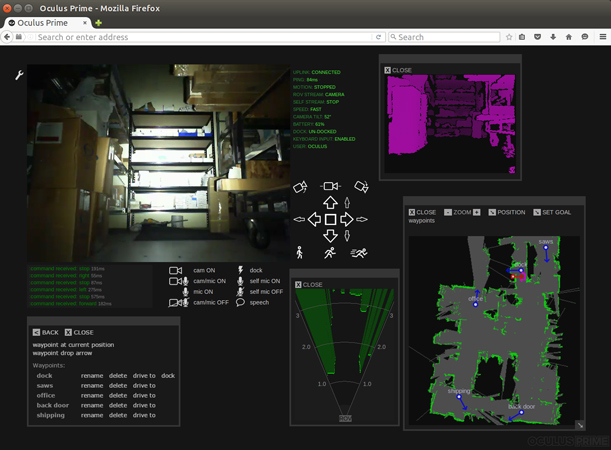Click SET GOAL in map panel
The width and height of the screenshot is (611, 450).
(x=552, y=212)
